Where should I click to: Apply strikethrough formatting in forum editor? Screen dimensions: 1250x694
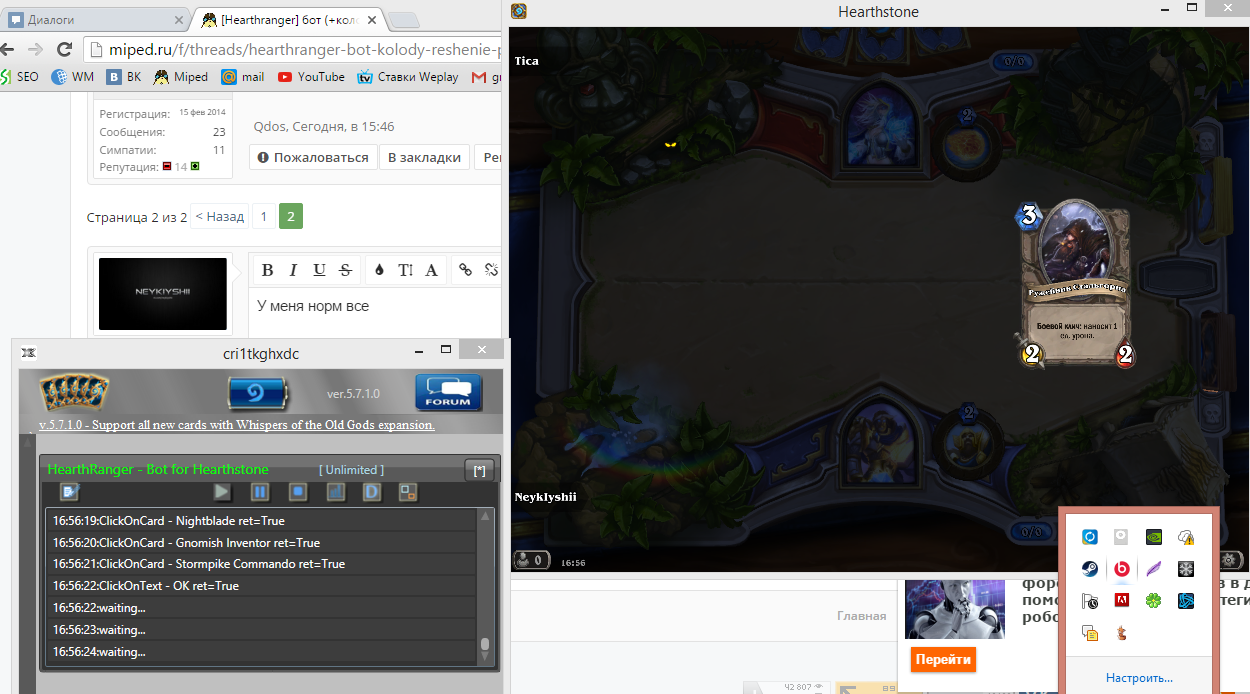point(345,269)
